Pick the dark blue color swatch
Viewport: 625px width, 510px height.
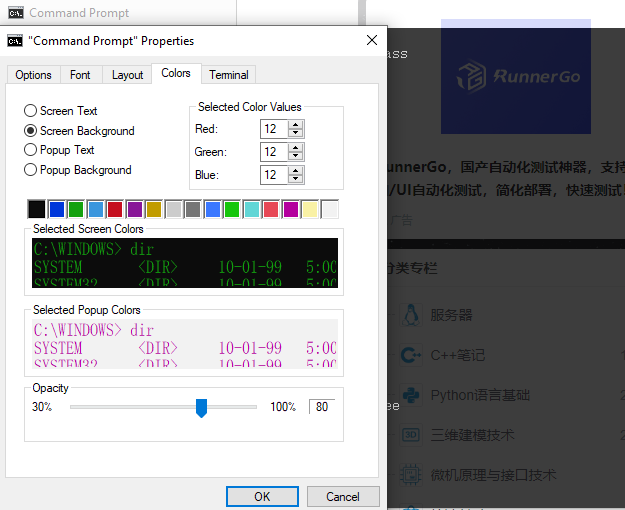point(57,209)
